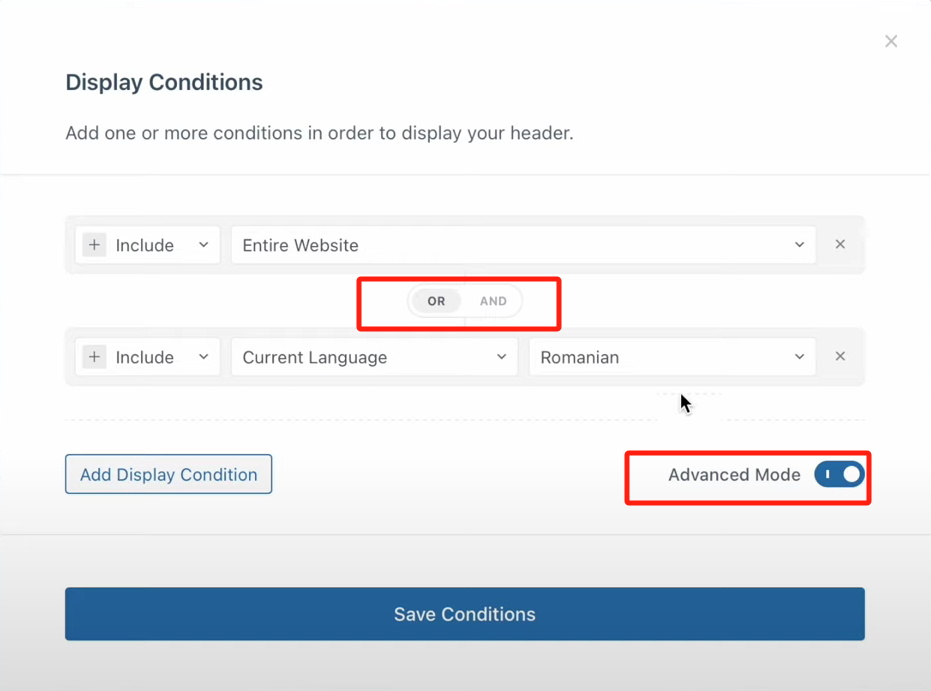Click the Add Display Condition button
This screenshot has height=691, width=931.
168,474
